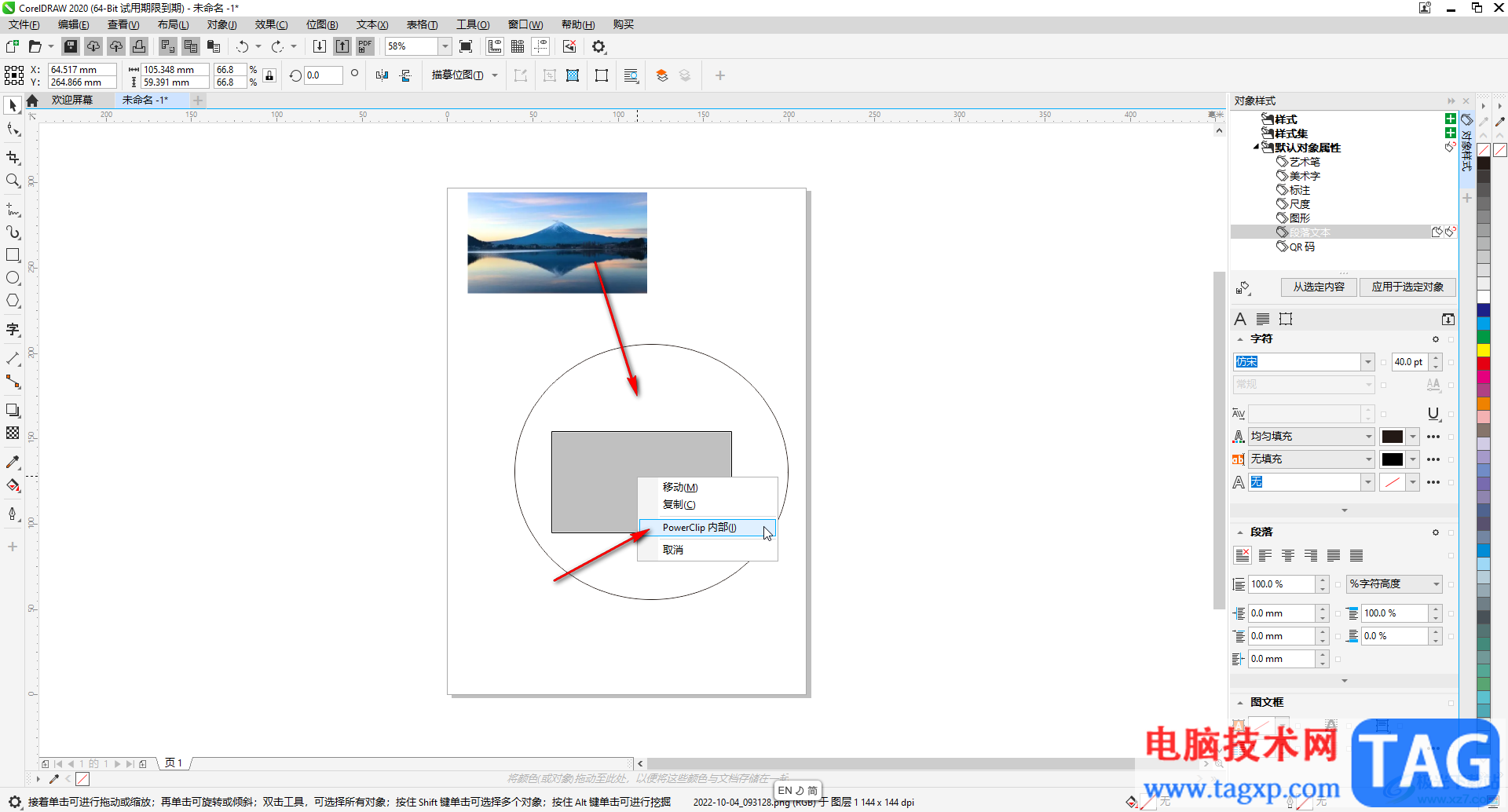Open the 文件(F) menu
Image resolution: width=1508 pixels, height=812 pixels.
pos(24,25)
